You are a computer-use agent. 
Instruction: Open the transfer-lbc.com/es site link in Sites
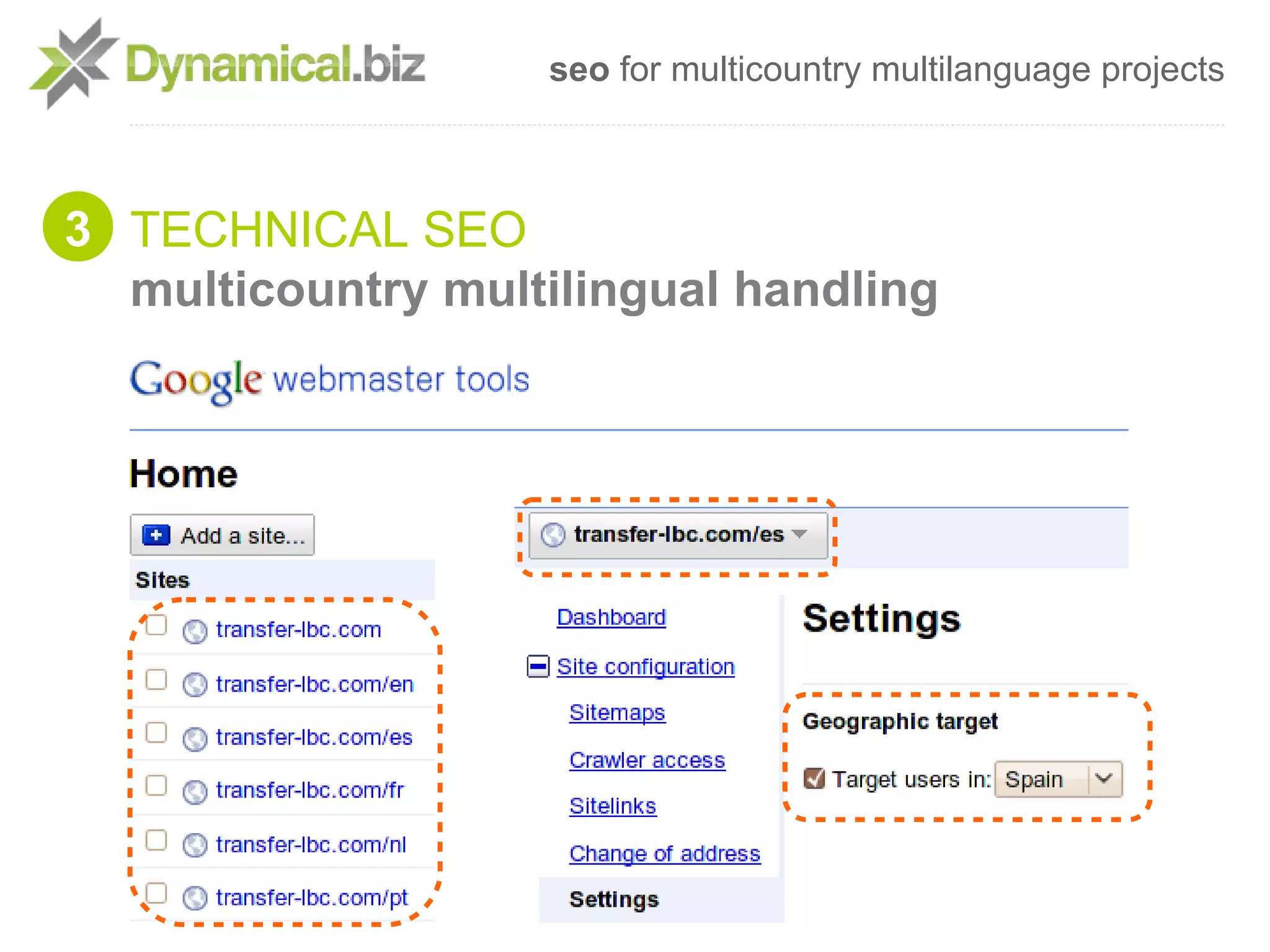pos(314,738)
